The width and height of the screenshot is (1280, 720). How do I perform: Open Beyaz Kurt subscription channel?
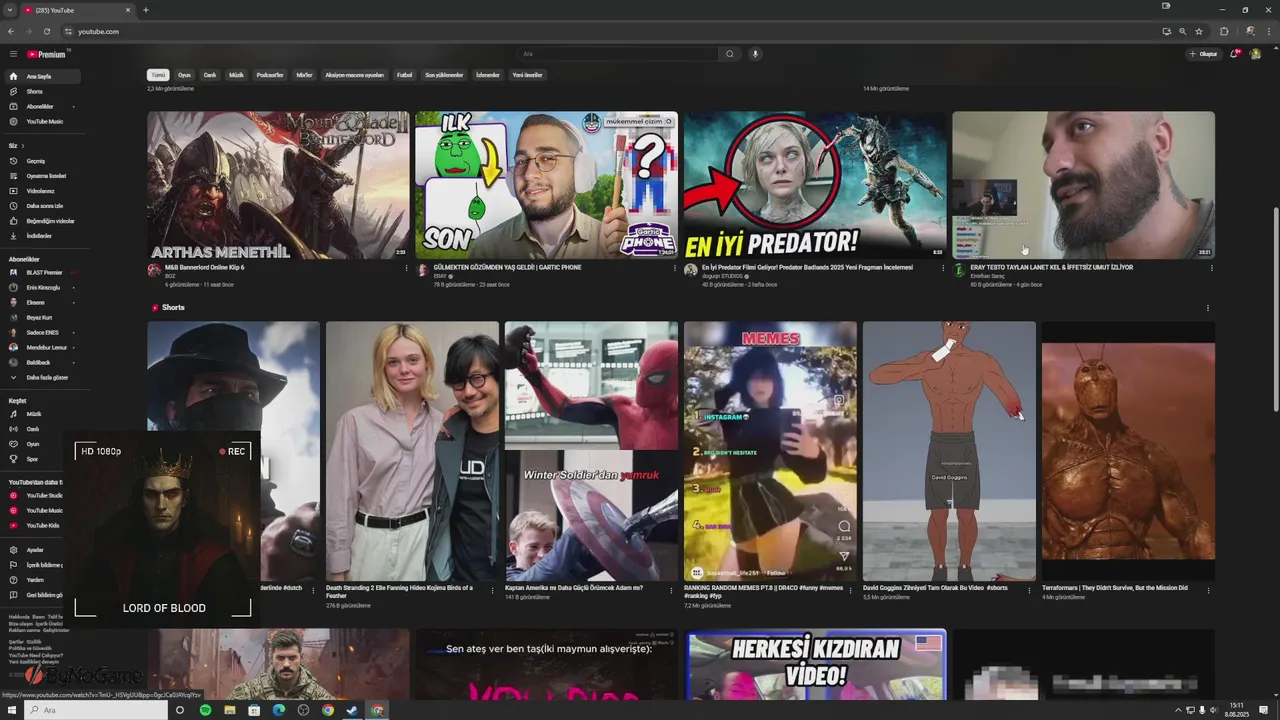coord(40,317)
